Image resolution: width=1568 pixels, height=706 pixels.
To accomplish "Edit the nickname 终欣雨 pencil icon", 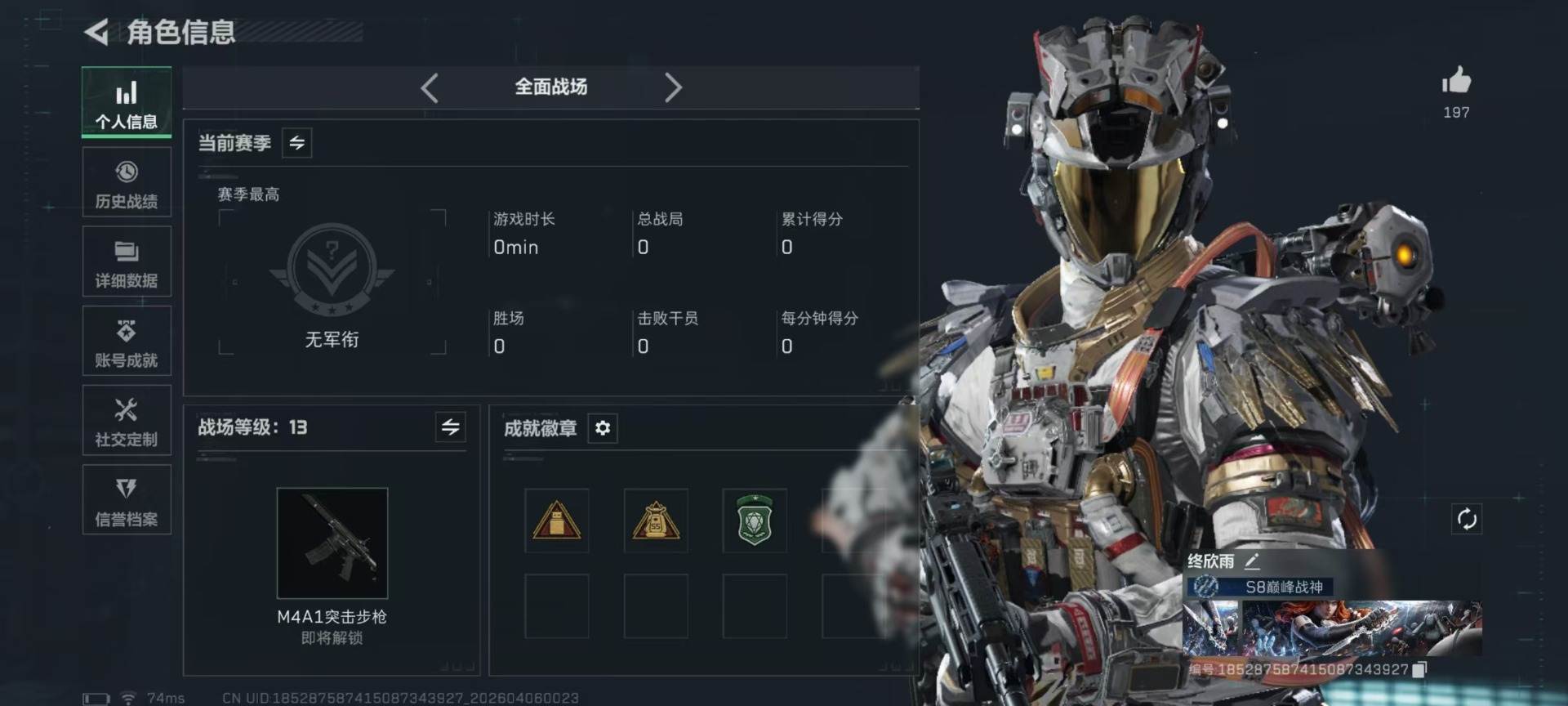I will 1253,561.
